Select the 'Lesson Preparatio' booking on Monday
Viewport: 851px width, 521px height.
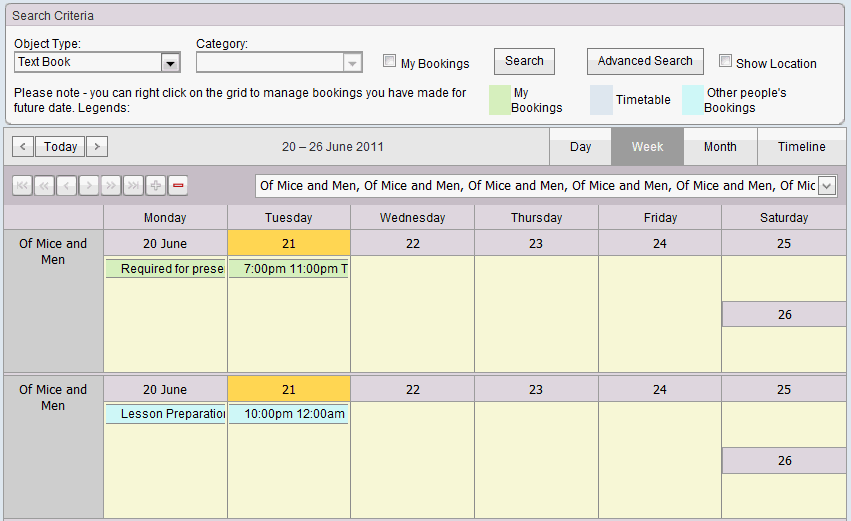tap(165, 414)
